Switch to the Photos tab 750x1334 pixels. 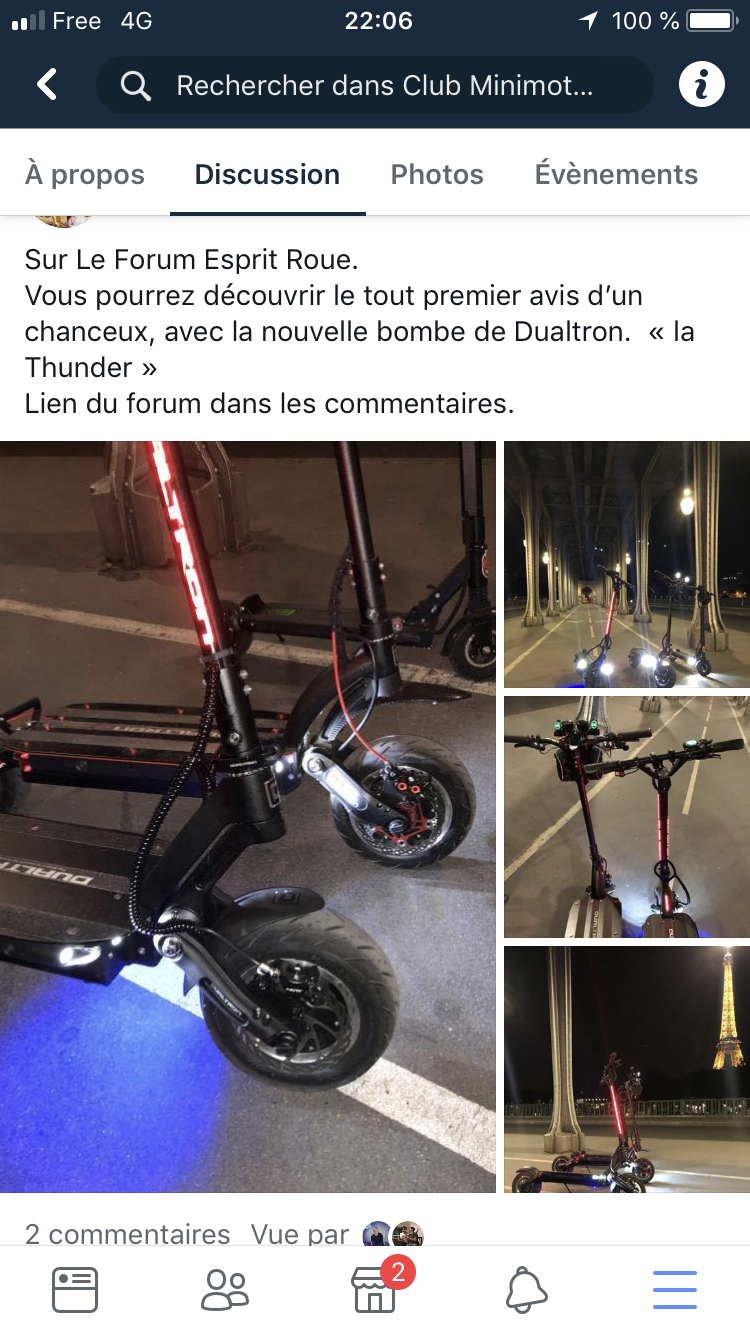click(437, 174)
